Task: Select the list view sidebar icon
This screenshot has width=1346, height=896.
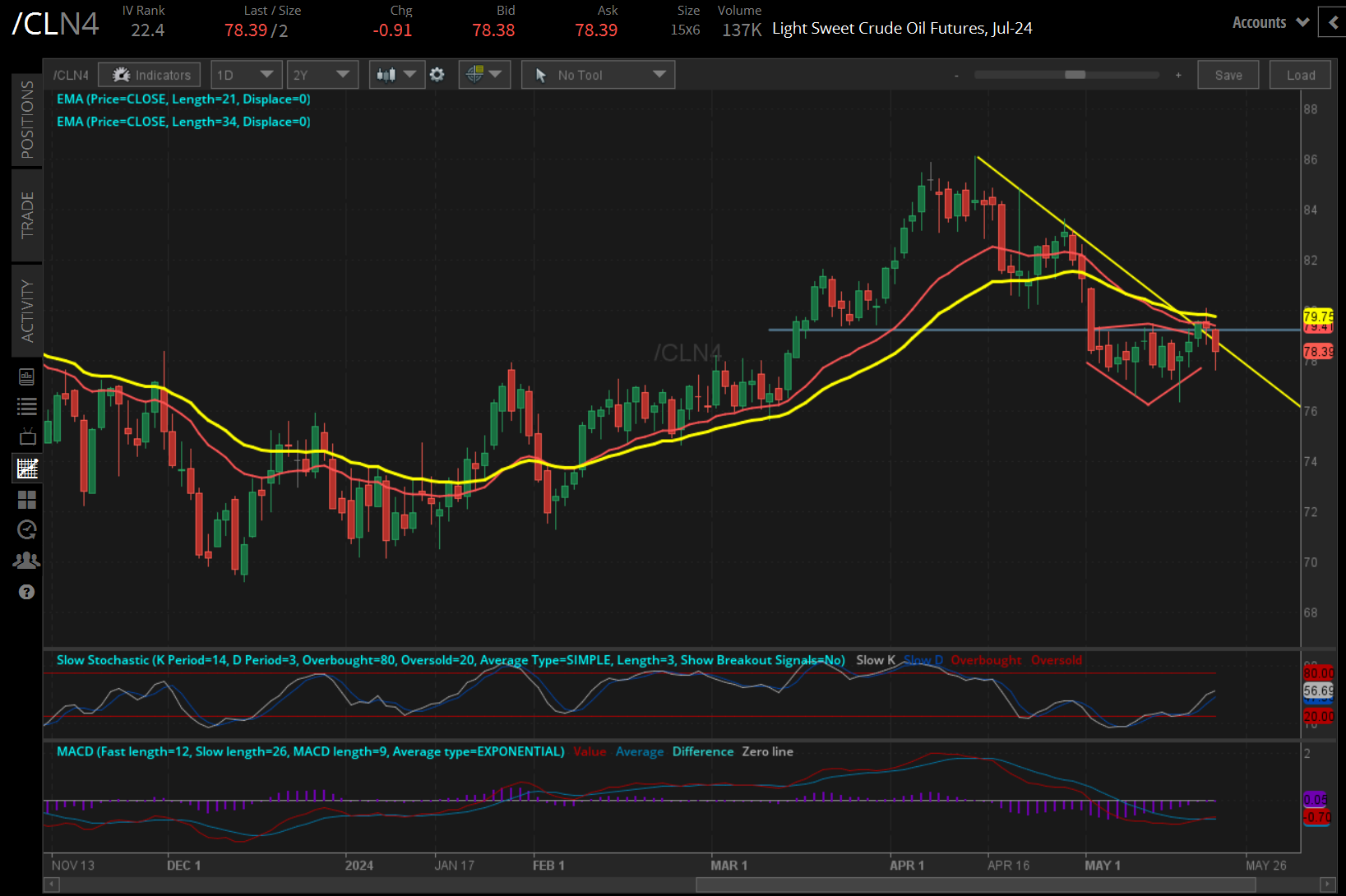Action: (26, 405)
